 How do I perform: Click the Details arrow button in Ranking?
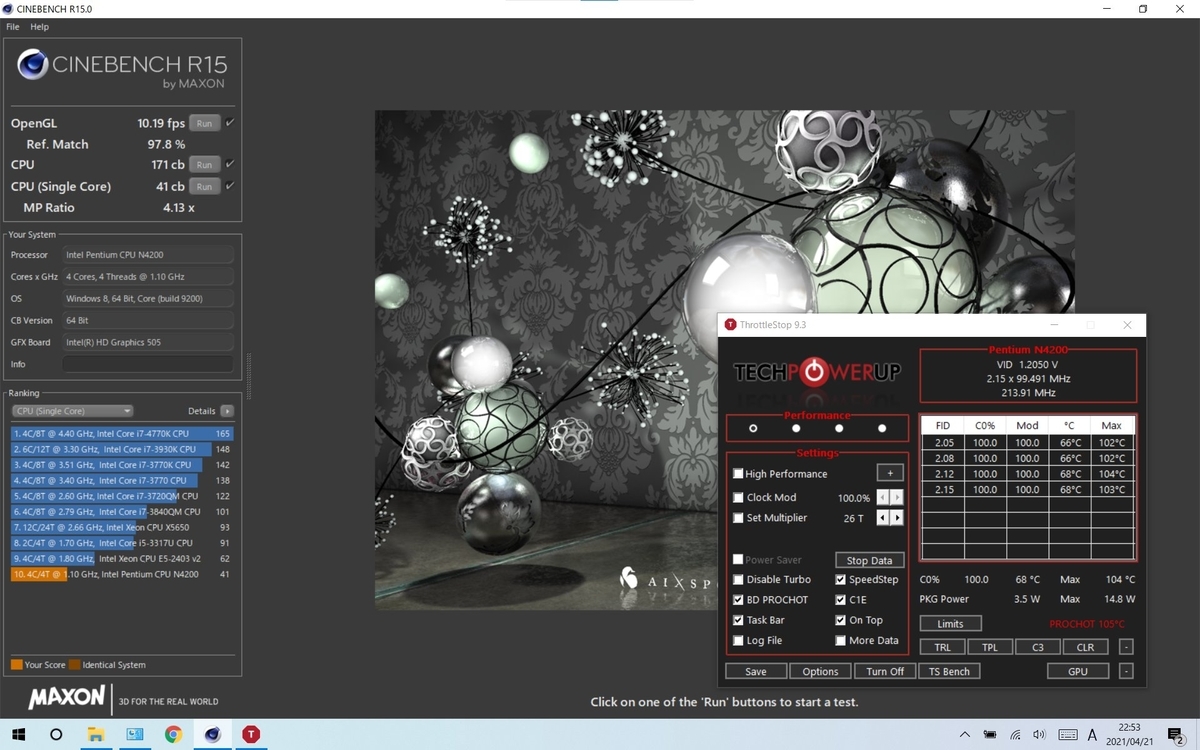[x=227, y=411]
